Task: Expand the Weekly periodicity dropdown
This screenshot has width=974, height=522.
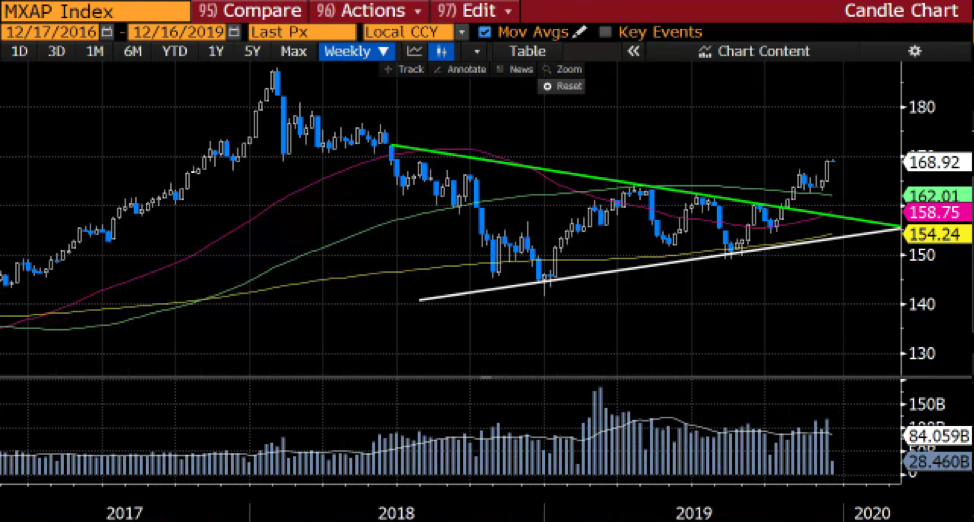Action: [357, 51]
